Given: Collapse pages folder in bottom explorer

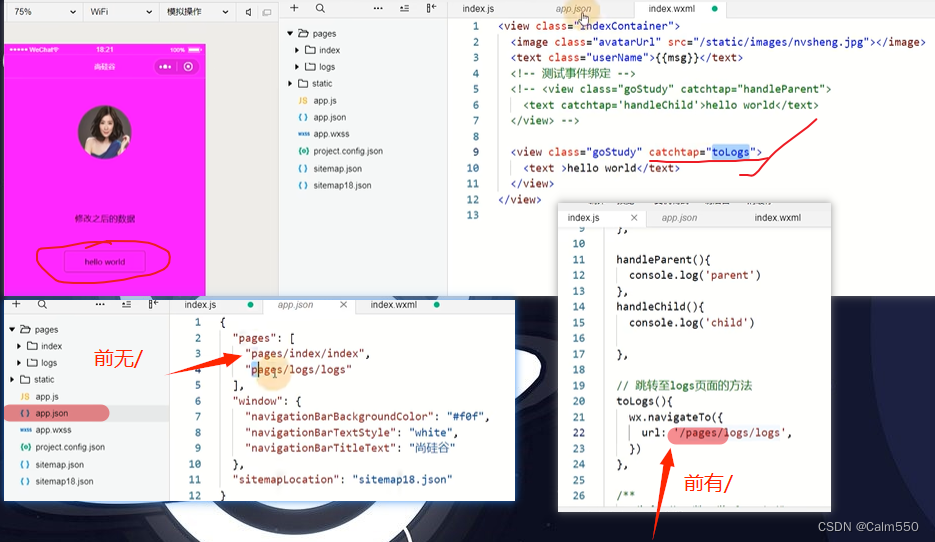Looking at the screenshot, I should [x=12, y=329].
